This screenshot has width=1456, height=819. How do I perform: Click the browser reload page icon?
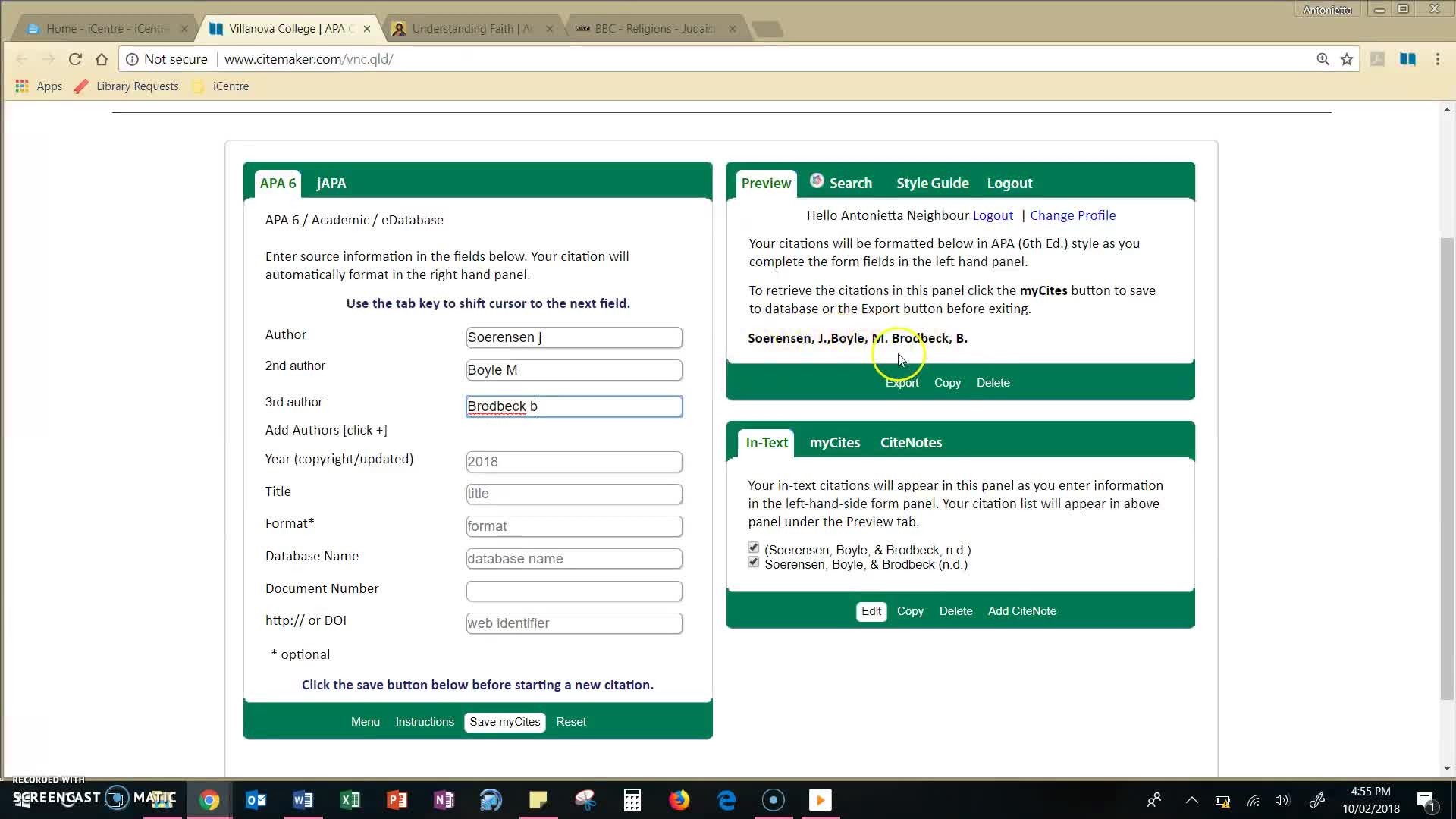(75, 59)
